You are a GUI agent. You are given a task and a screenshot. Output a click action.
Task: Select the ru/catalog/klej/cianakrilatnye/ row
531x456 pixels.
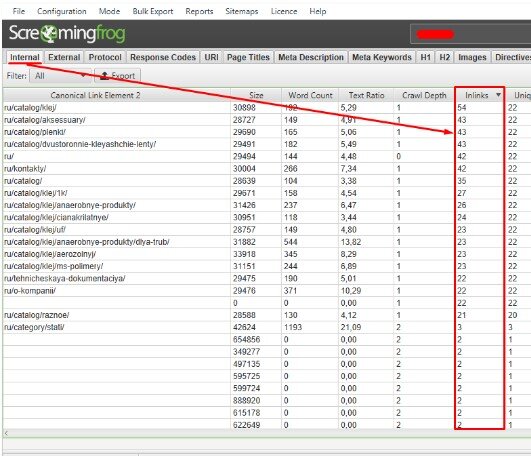(x=267, y=217)
